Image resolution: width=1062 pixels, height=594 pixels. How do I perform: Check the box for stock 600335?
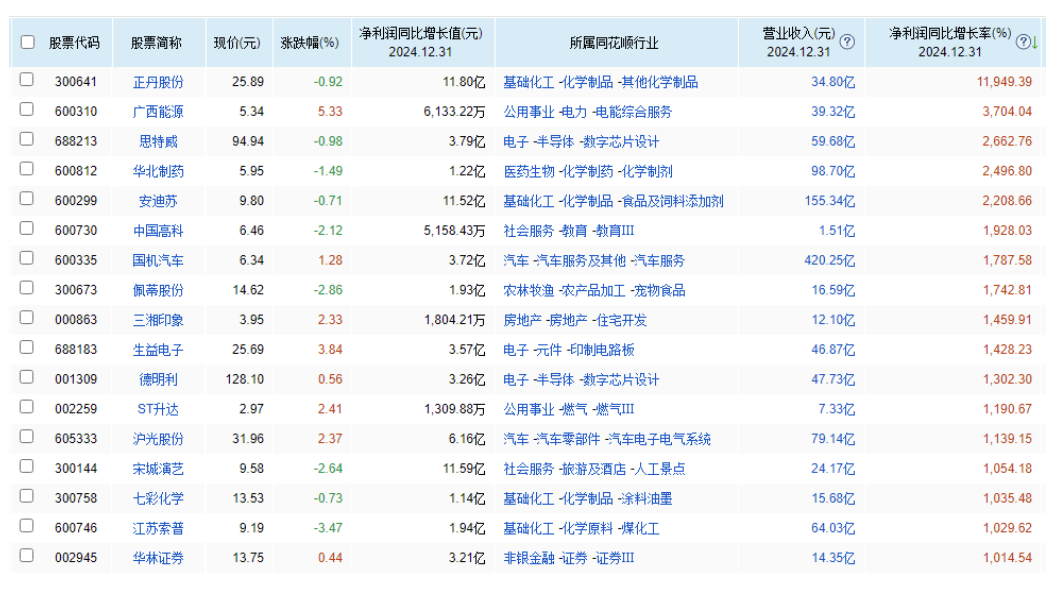(26, 258)
